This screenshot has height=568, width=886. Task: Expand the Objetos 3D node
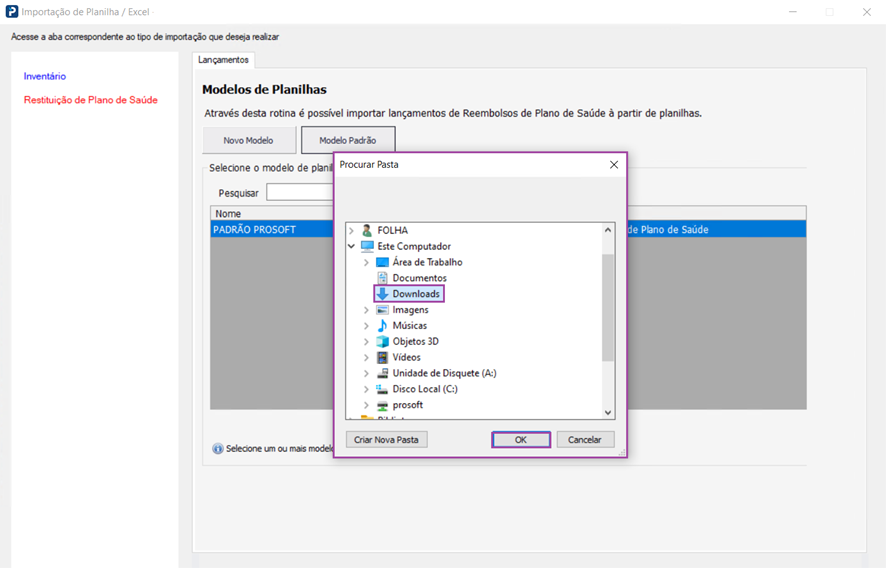coord(366,341)
